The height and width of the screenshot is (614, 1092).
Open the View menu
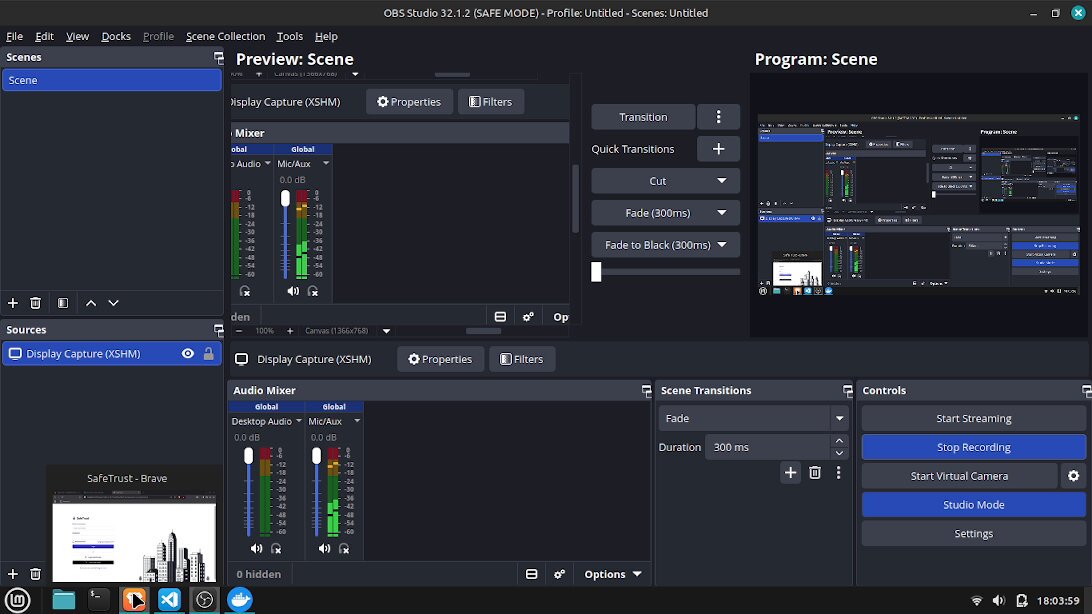pyautogui.click(x=77, y=36)
